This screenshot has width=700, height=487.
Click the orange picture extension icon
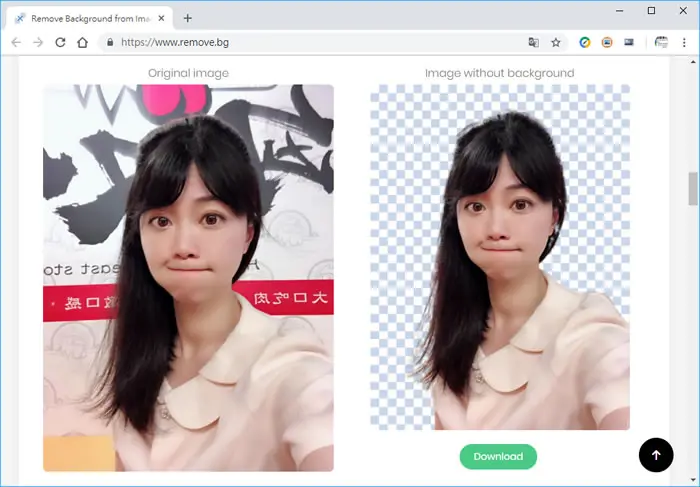tap(607, 42)
